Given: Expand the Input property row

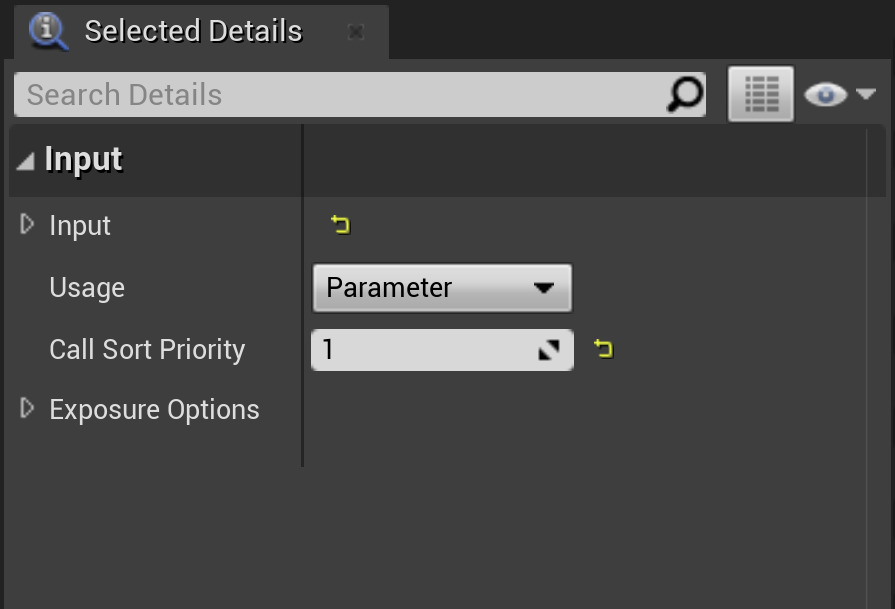Looking at the screenshot, I should coord(27,225).
